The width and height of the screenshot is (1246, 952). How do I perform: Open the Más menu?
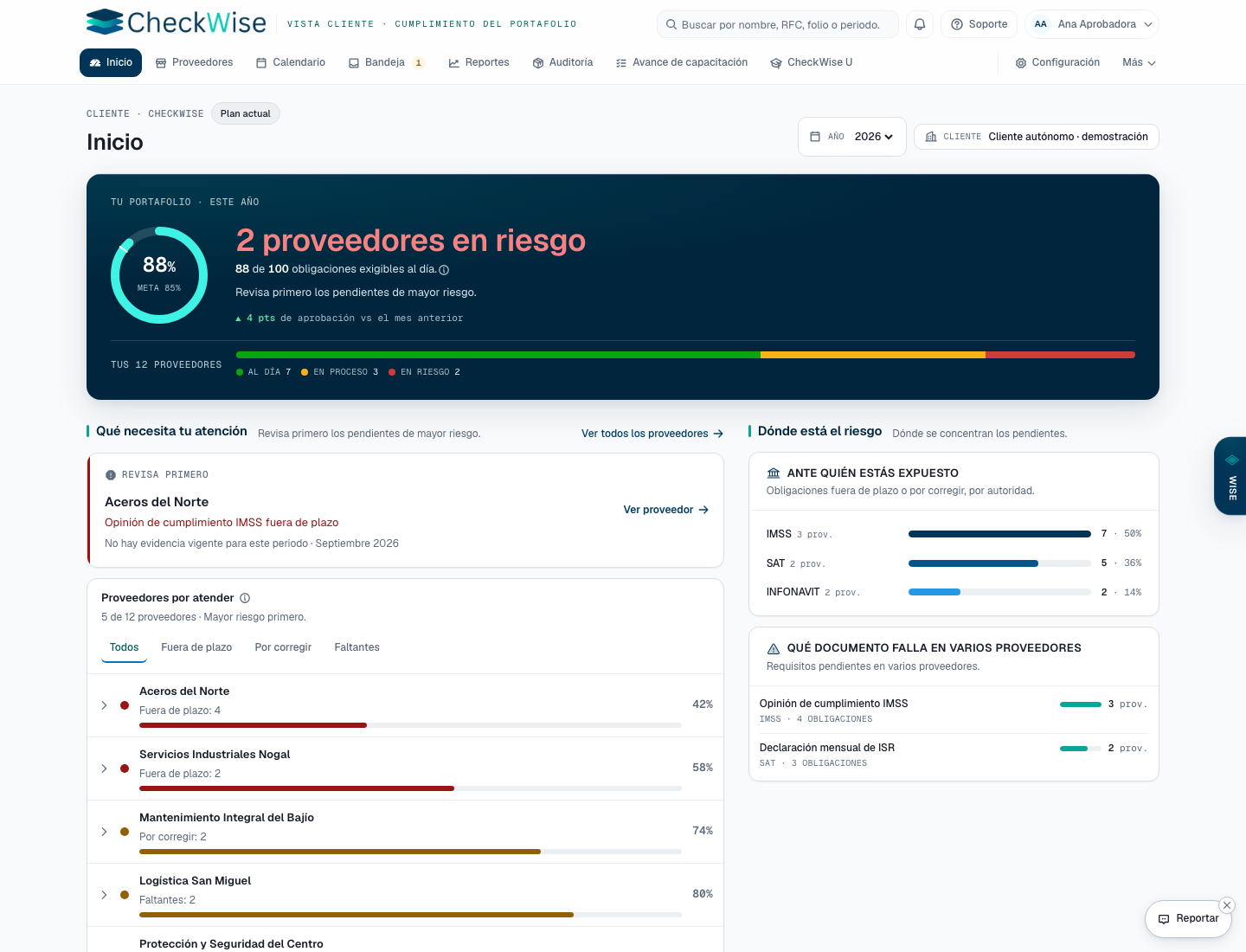pos(1139,62)
